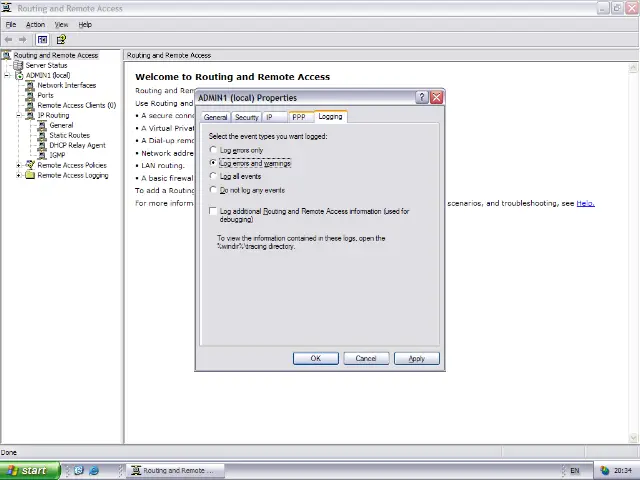Switch to the Security tab

[x=247, y=117]
